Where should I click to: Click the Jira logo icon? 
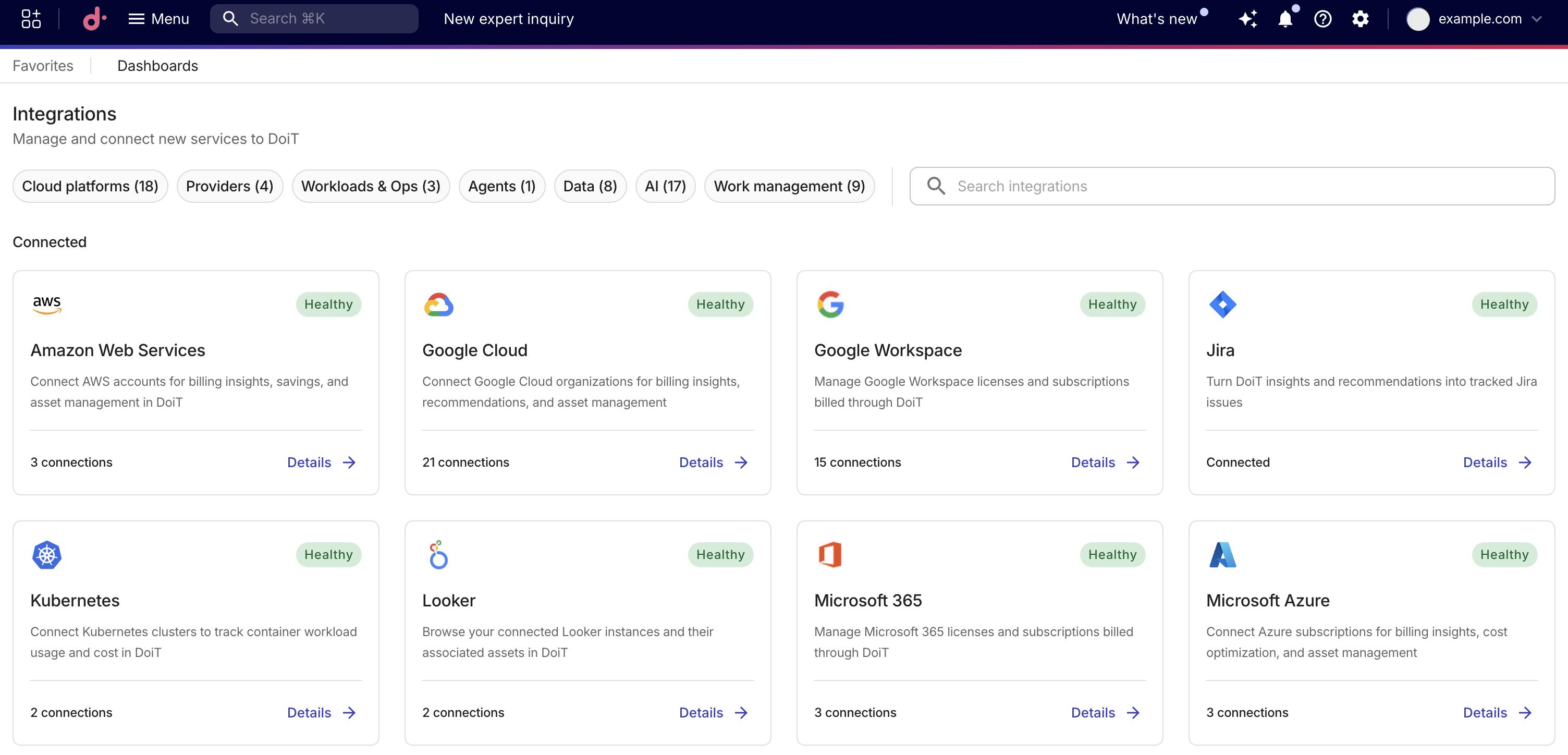[x=1222, y=305]
